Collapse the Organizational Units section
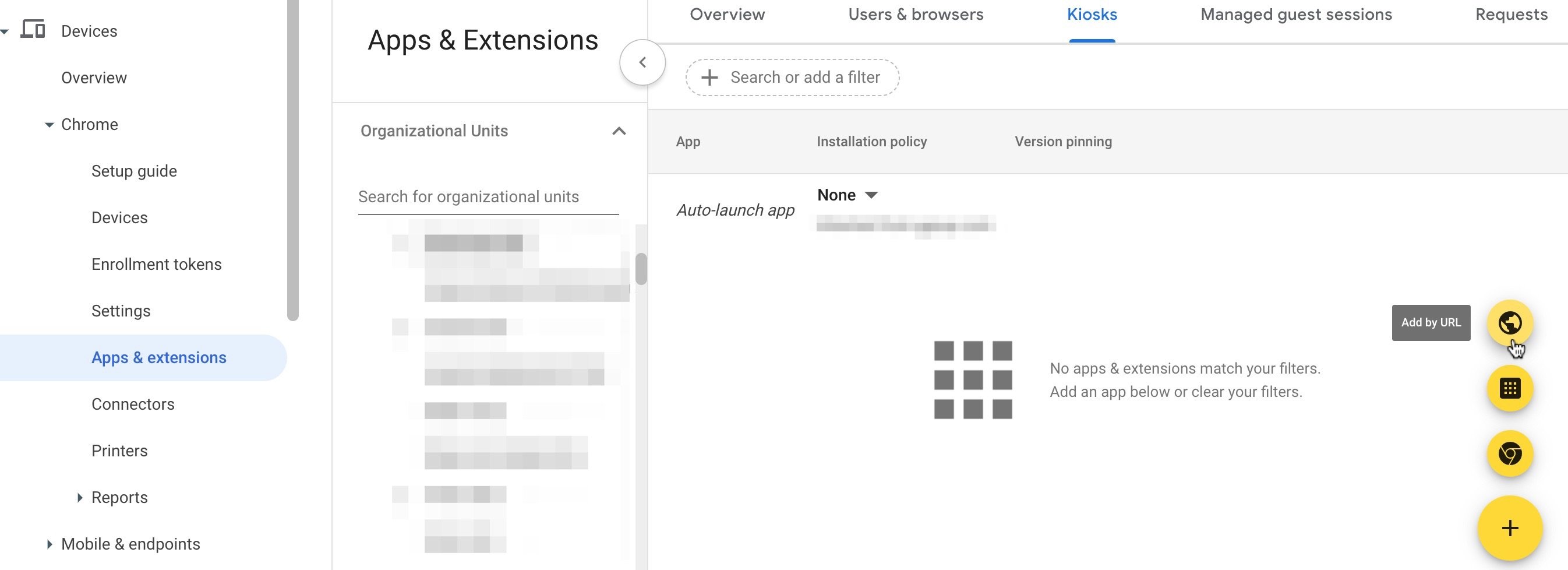The width and height of the screenshot is (1568, 570). tap(619, 131)
